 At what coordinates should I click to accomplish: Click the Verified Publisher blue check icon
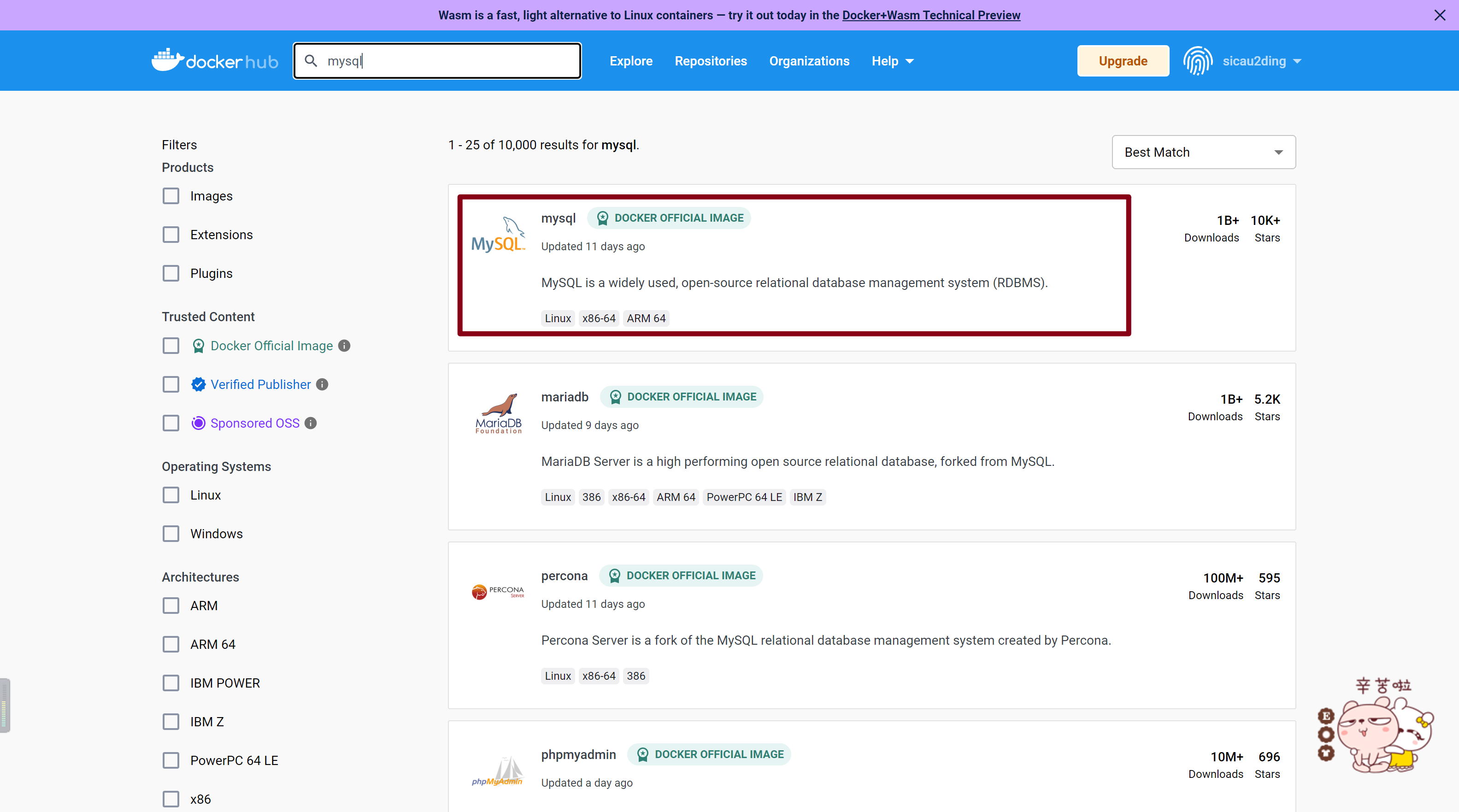pyautogui.click(x=198, y=384)
